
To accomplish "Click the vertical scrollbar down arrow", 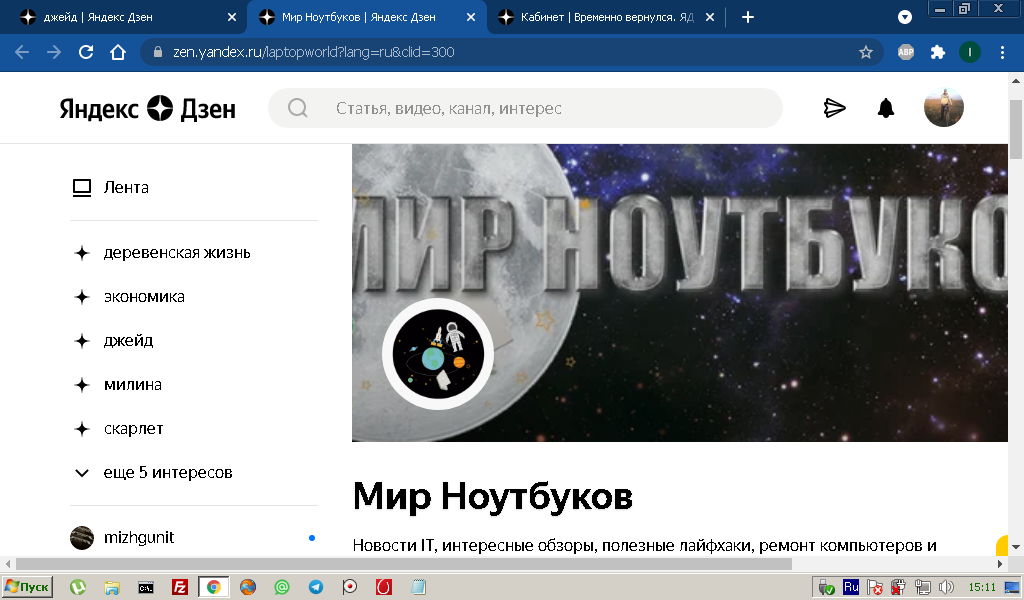I will coord(1016,547).
